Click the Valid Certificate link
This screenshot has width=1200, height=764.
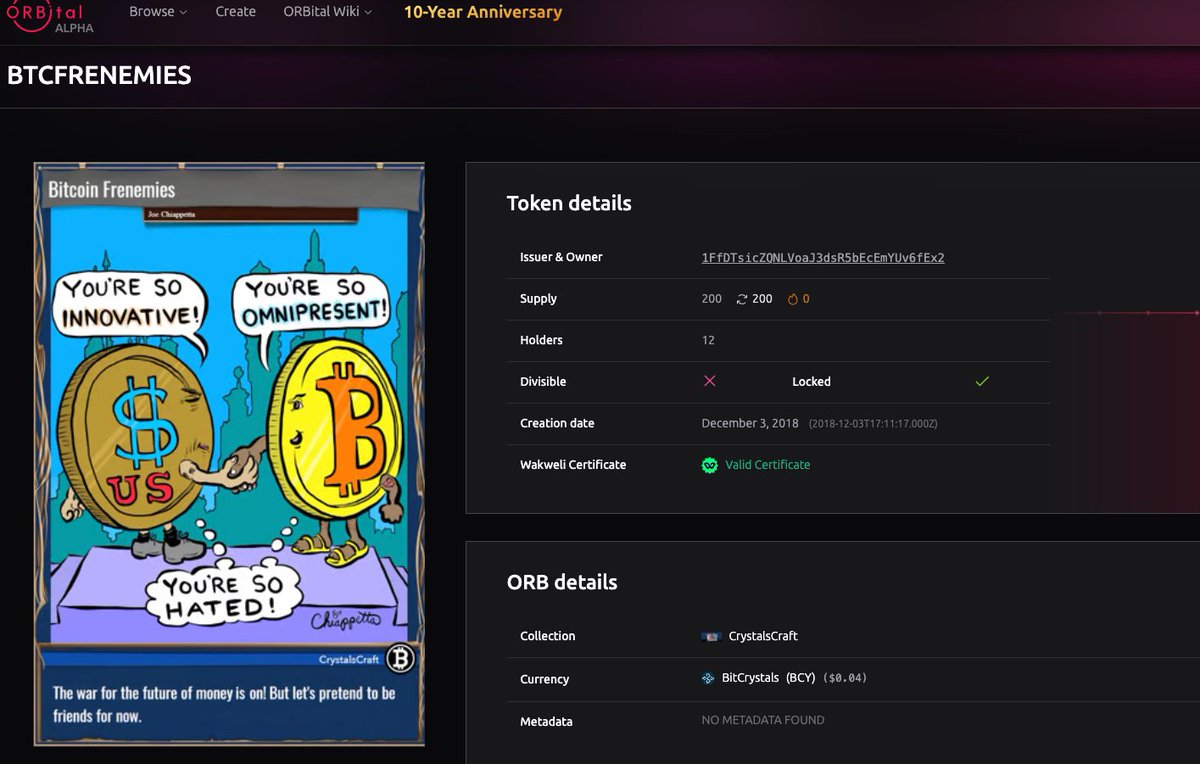[x=767, y=464]
